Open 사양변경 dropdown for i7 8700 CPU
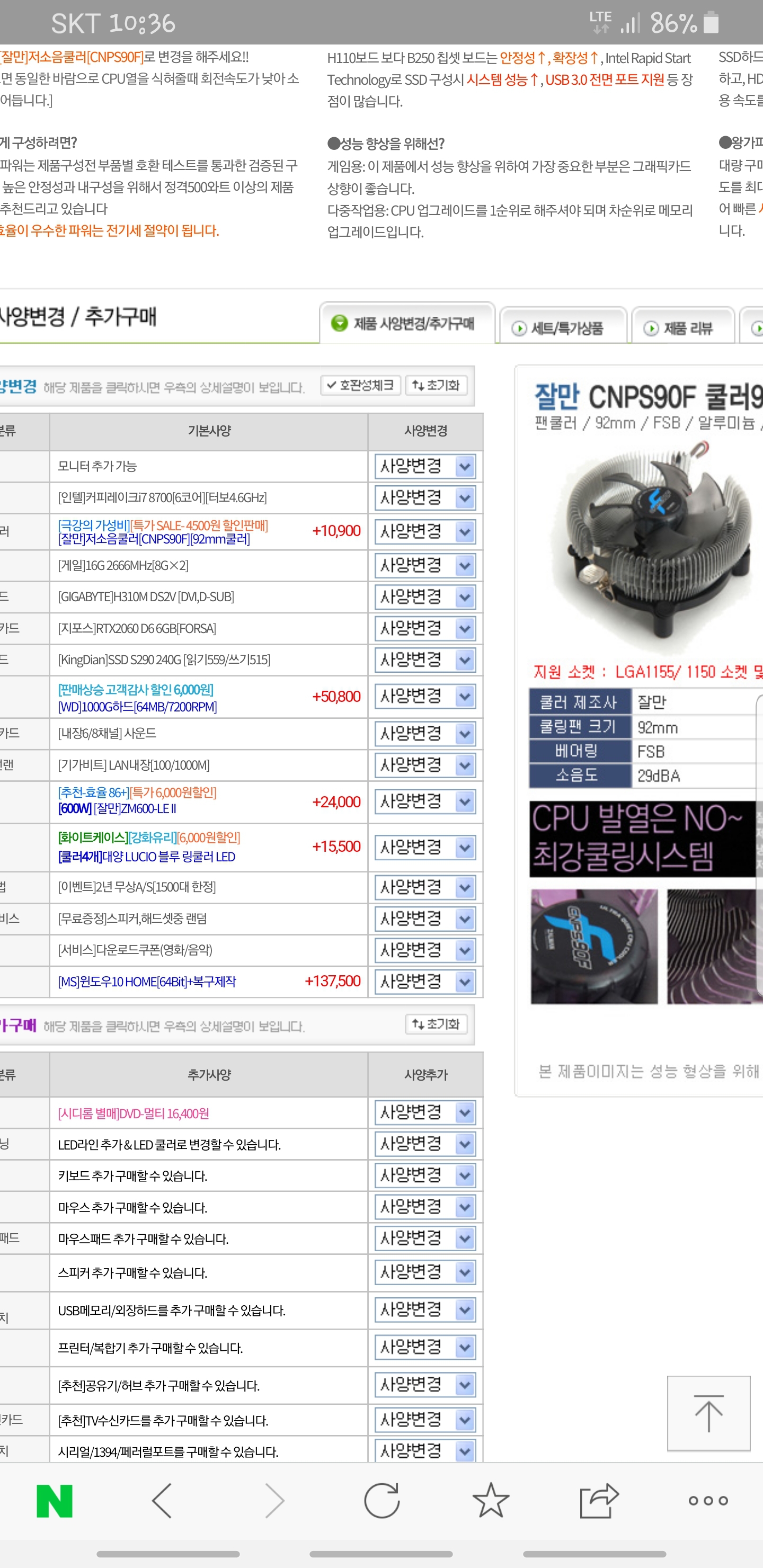The image size is (763, 1568). (425, 498)
